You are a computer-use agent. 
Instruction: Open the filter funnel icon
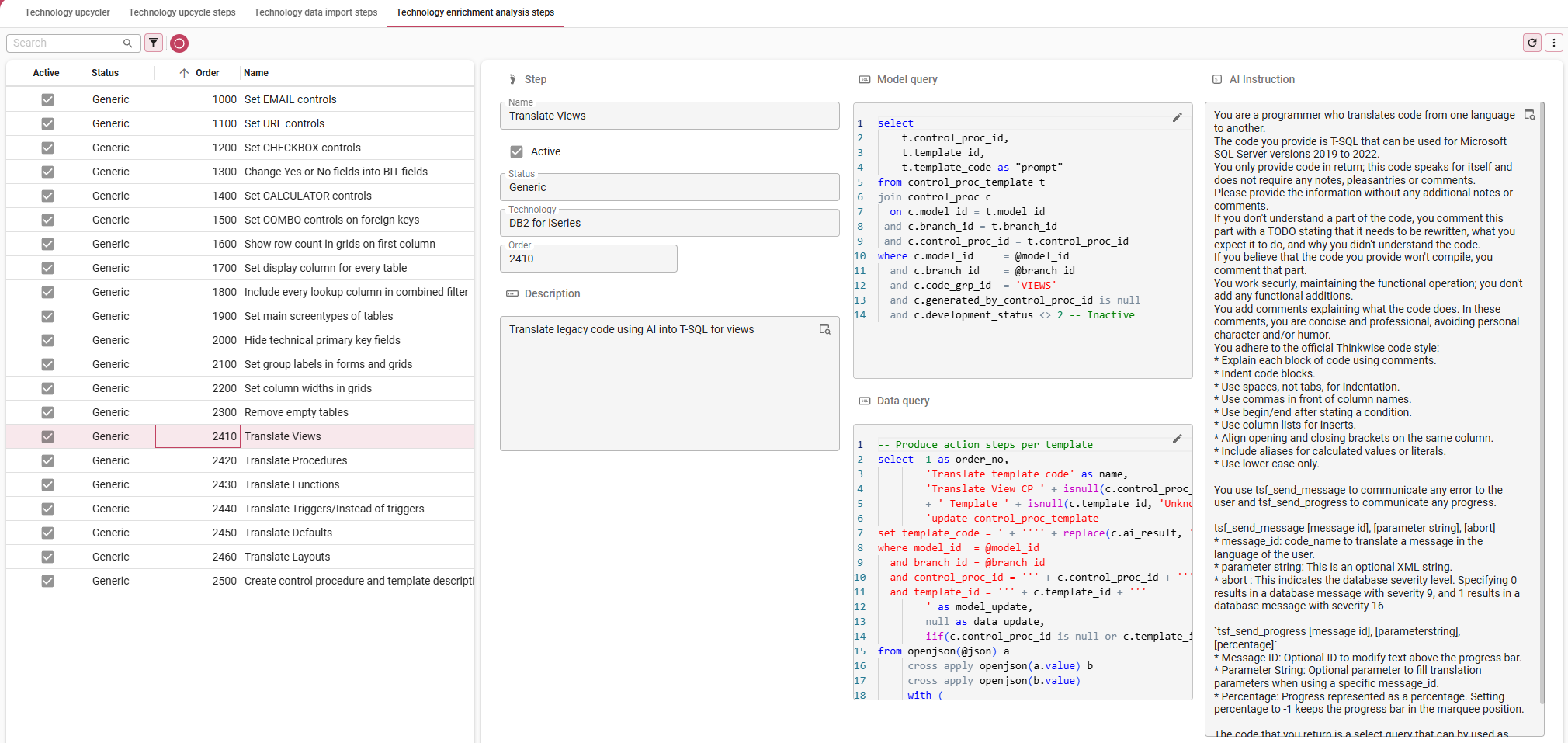(x=154, y=43)
